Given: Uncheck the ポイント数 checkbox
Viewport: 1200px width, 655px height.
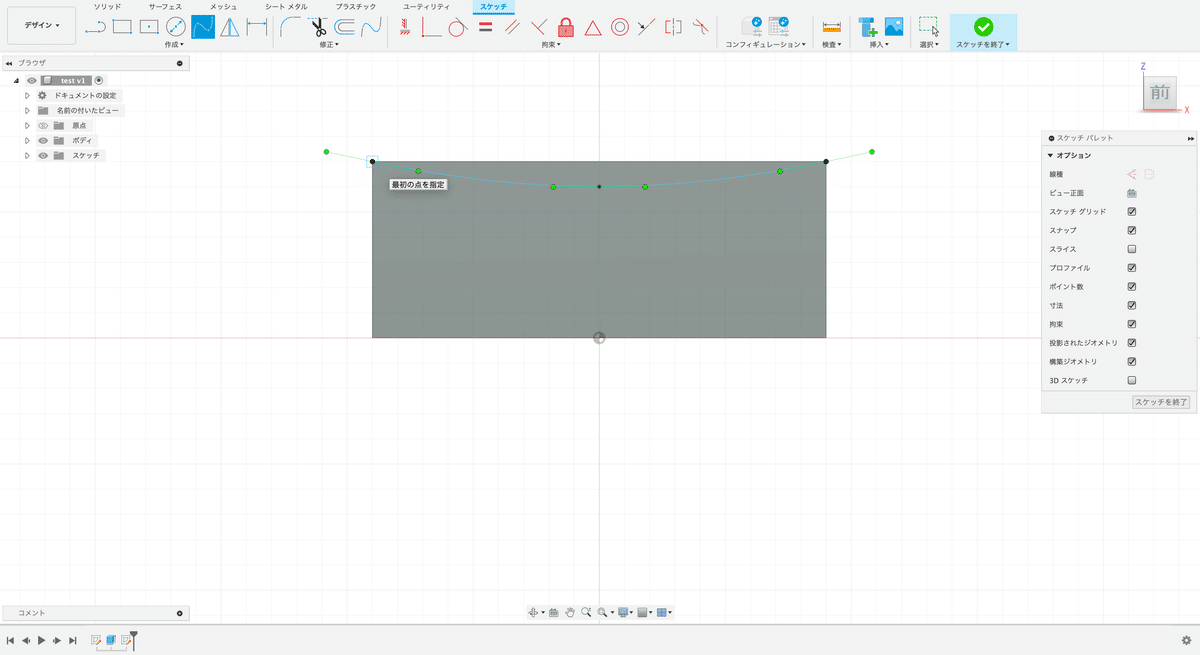Looking at the screenshot, I should 1132,287.
